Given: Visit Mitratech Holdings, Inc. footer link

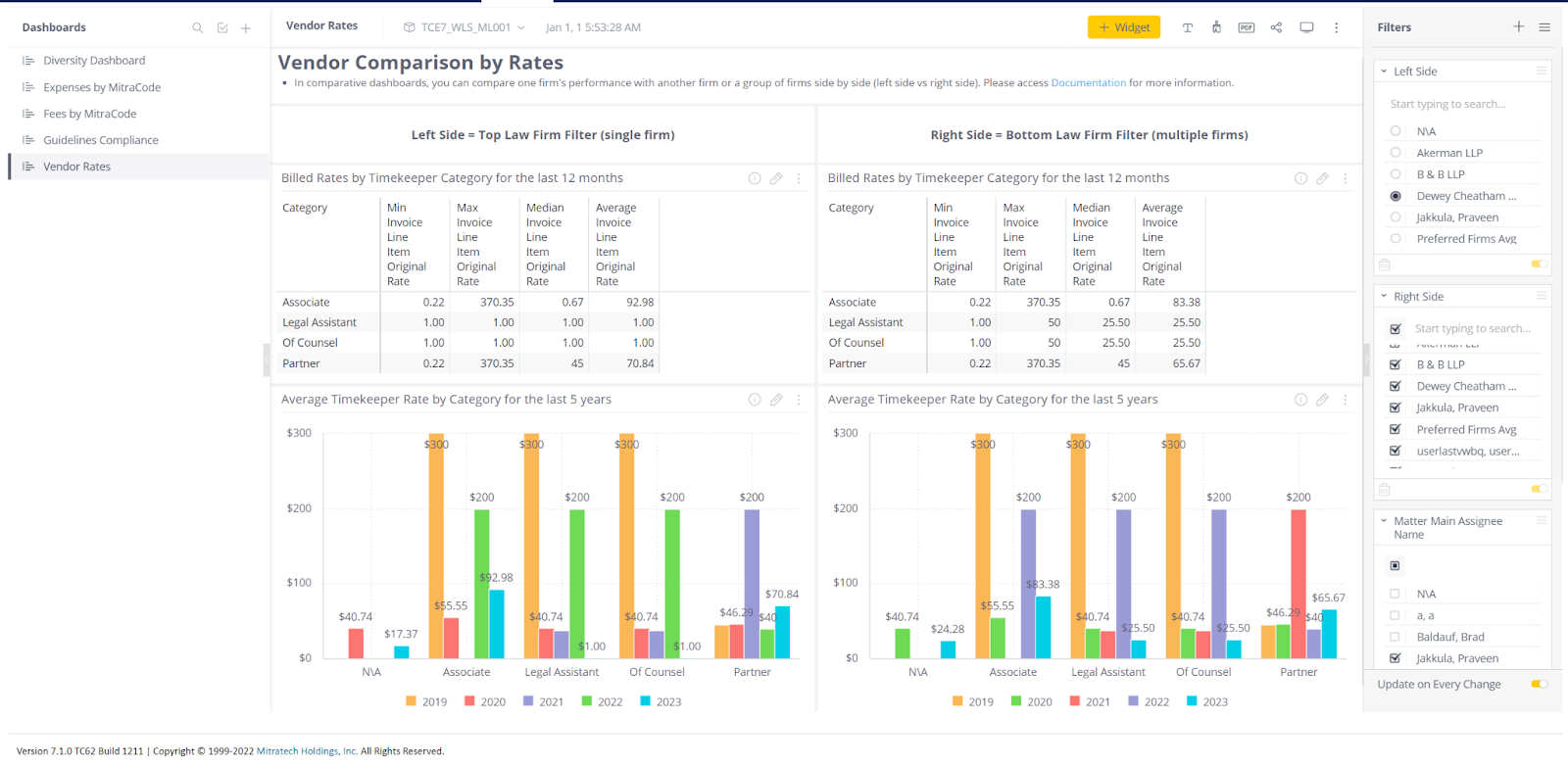Looking at the screenshot, I should tap(307, 751).
